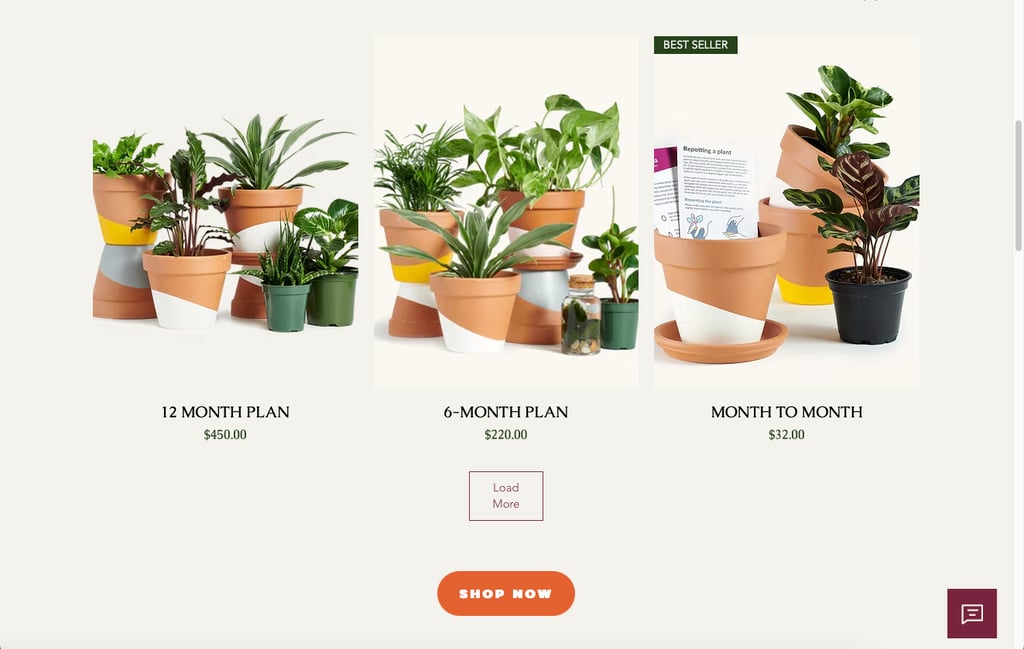Viewport: 1024px width, 649px height.
Task: Click the terracotta saucer under white-dipped pot
Action: (721, 343)
